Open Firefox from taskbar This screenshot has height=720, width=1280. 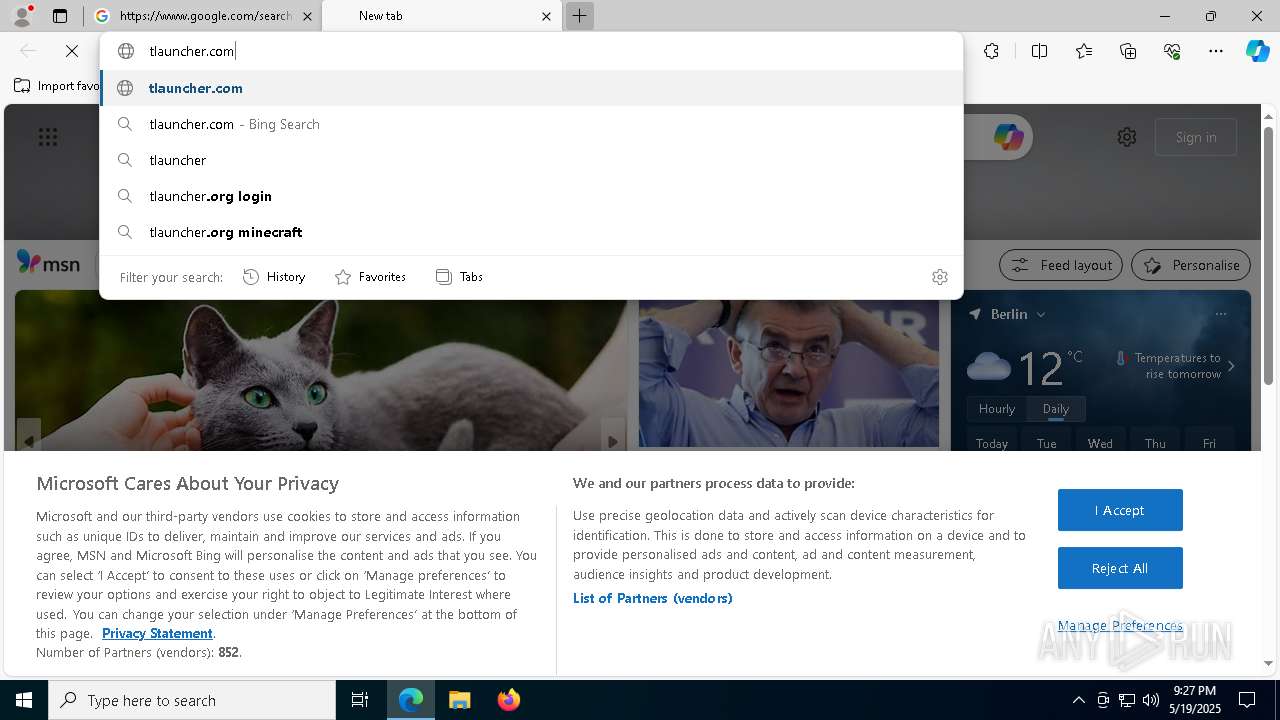[x=508, y=700]
